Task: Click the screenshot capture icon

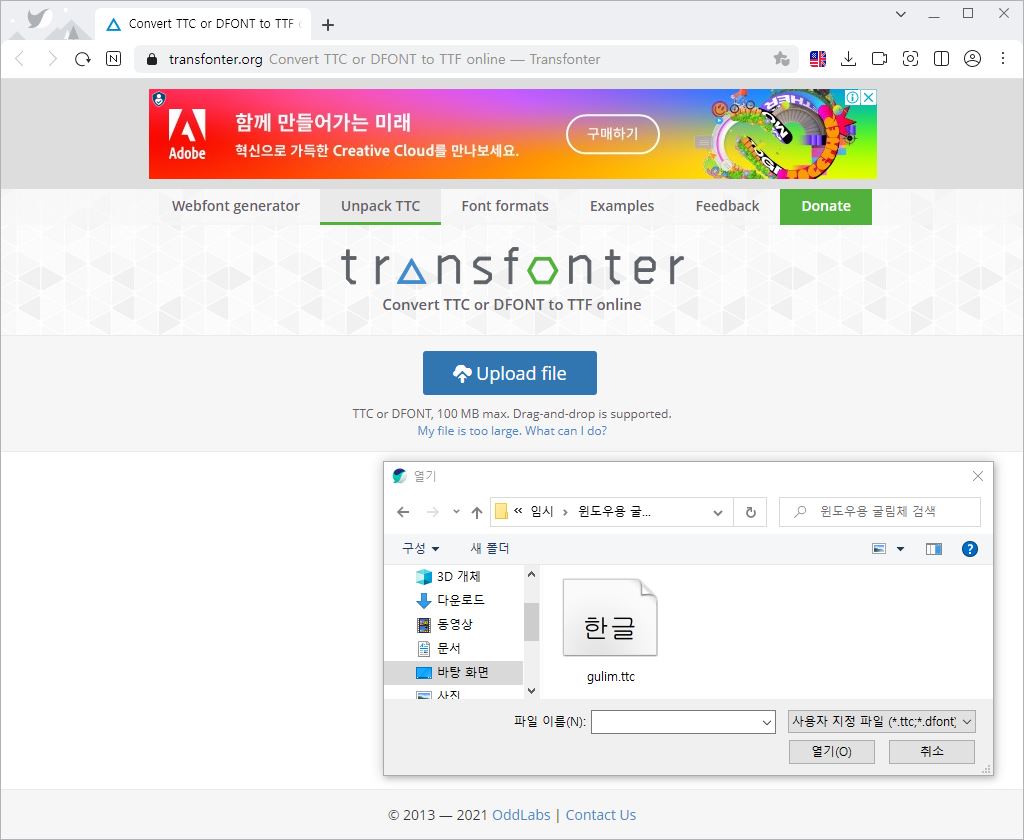Action: tap(910, 59)
